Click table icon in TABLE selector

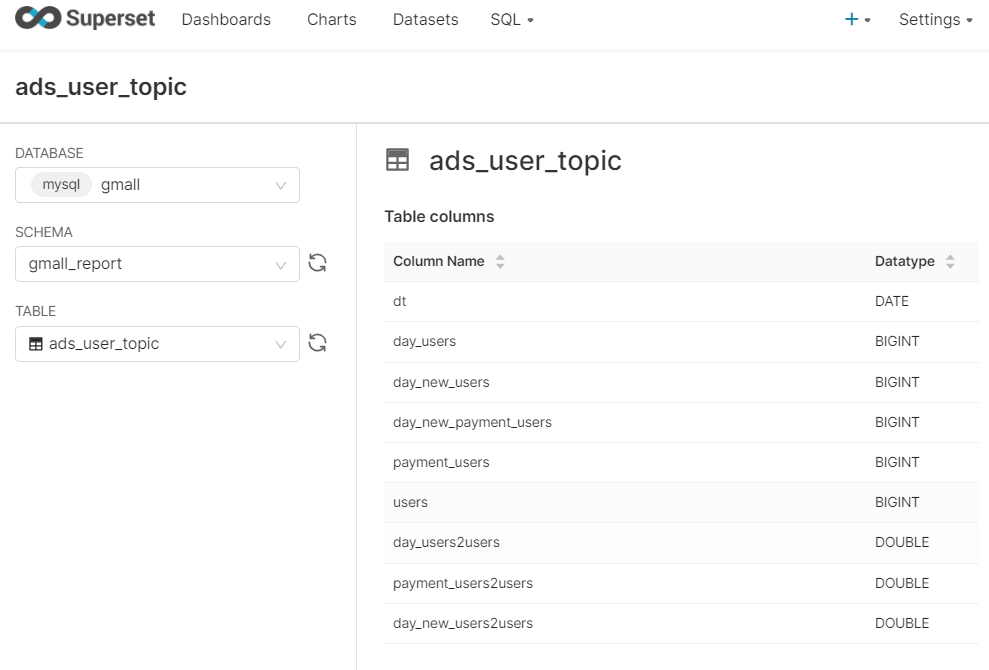coord(36,344)
